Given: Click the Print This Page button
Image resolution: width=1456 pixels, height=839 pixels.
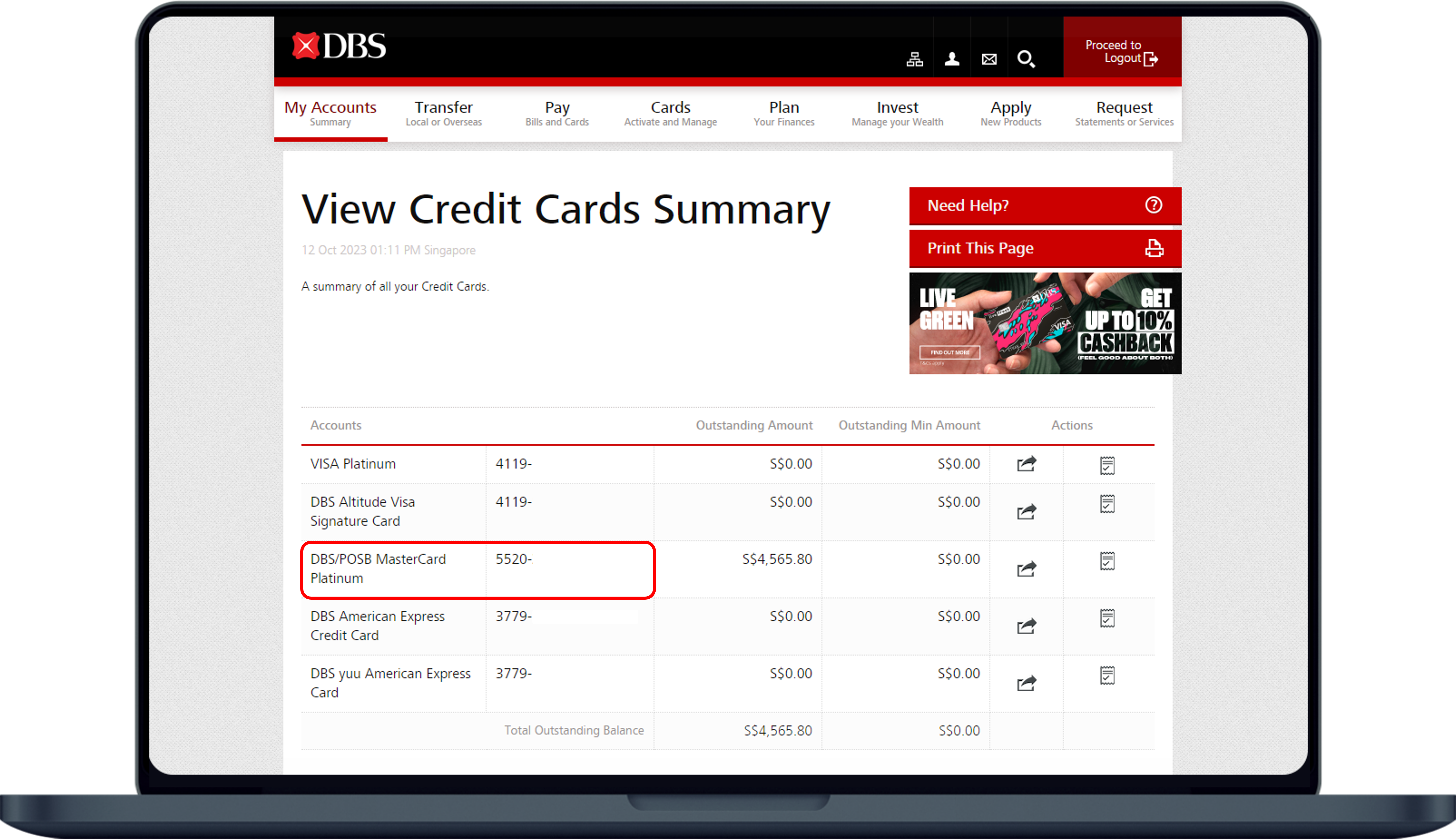Looking at the screenshot, I should coord(1044,248).
